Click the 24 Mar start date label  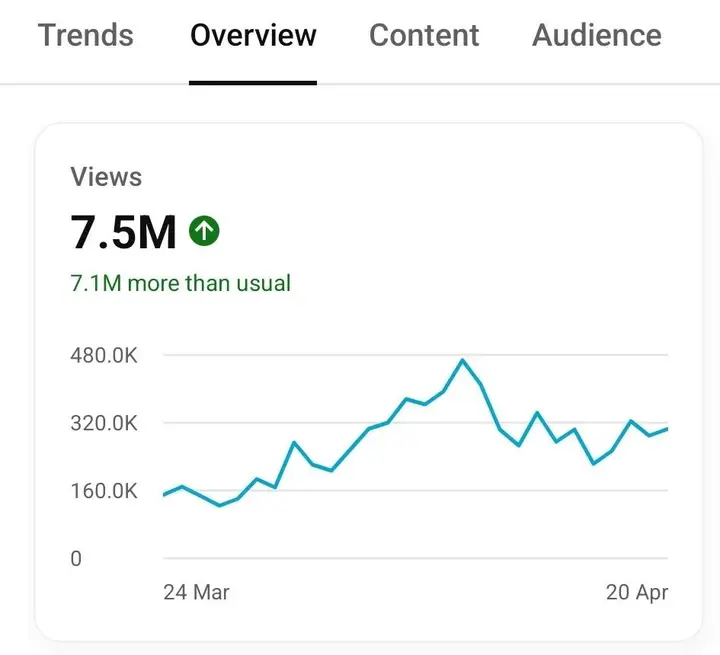pyautogui.click(x=196, y=592)
